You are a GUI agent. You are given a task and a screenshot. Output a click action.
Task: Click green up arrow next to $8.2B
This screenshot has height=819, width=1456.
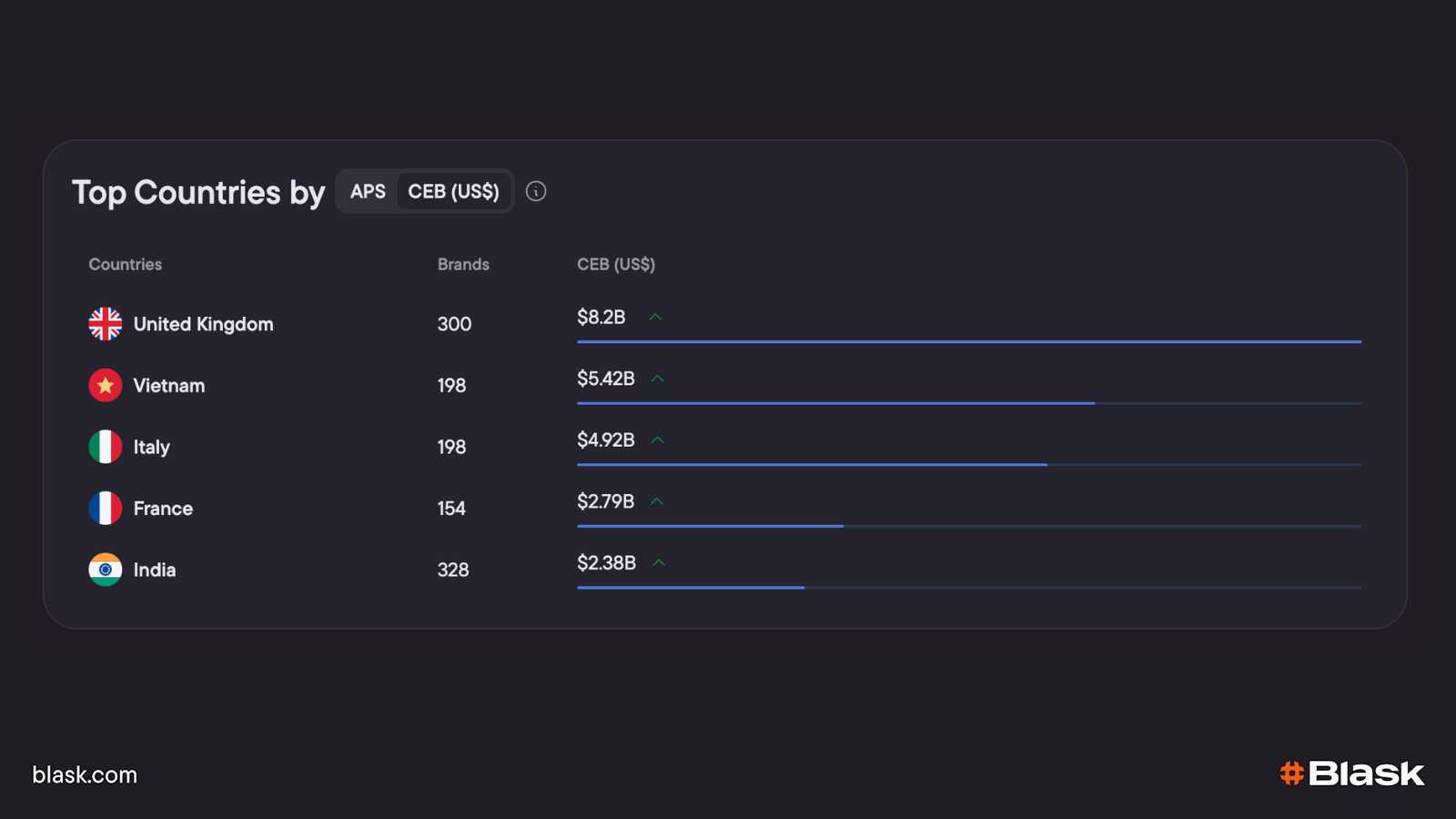[x=655, y=318]
